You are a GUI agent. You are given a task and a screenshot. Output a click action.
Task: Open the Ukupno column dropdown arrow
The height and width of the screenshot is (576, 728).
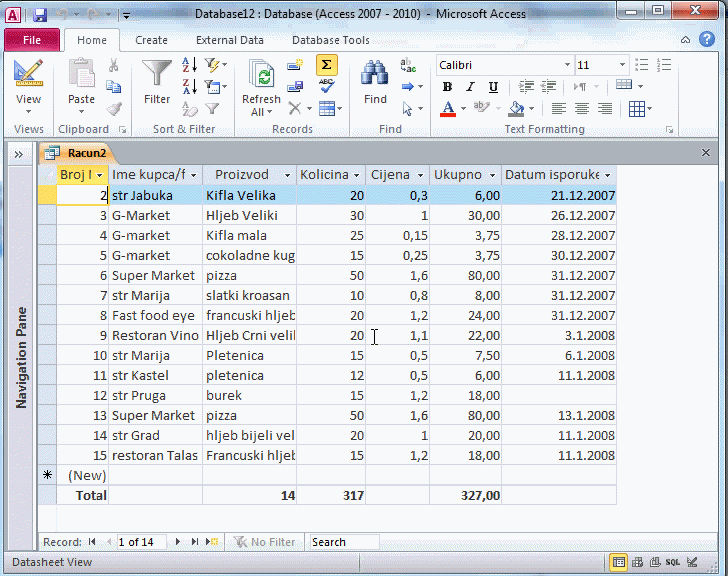pyautogui.click(x=493, y=175)
